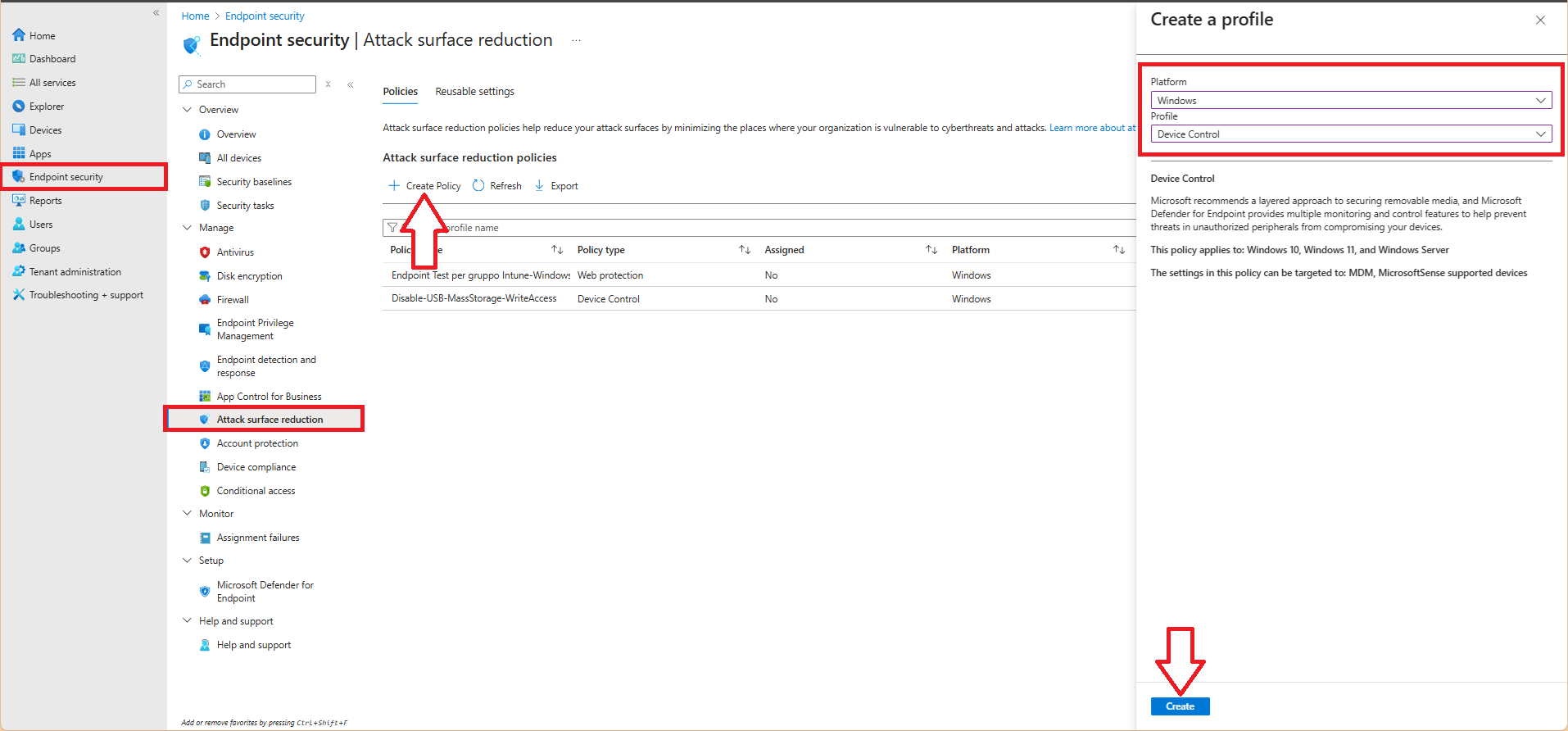
Task: Click the Antivirus shield icon
Action: click(205, 252)
